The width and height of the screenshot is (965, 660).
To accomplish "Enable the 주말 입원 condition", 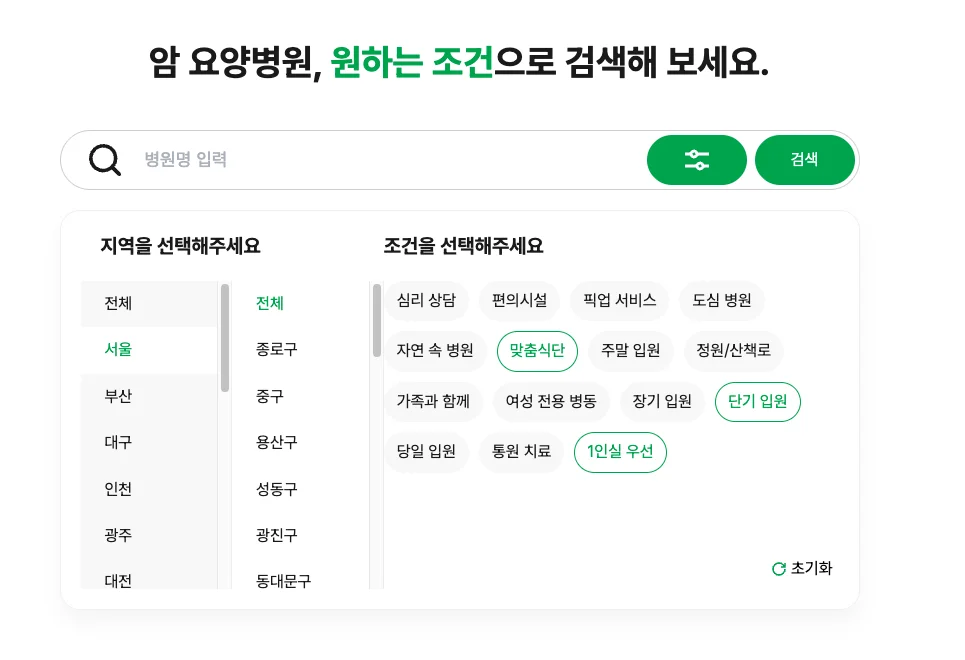I will (x=630, y=351).
